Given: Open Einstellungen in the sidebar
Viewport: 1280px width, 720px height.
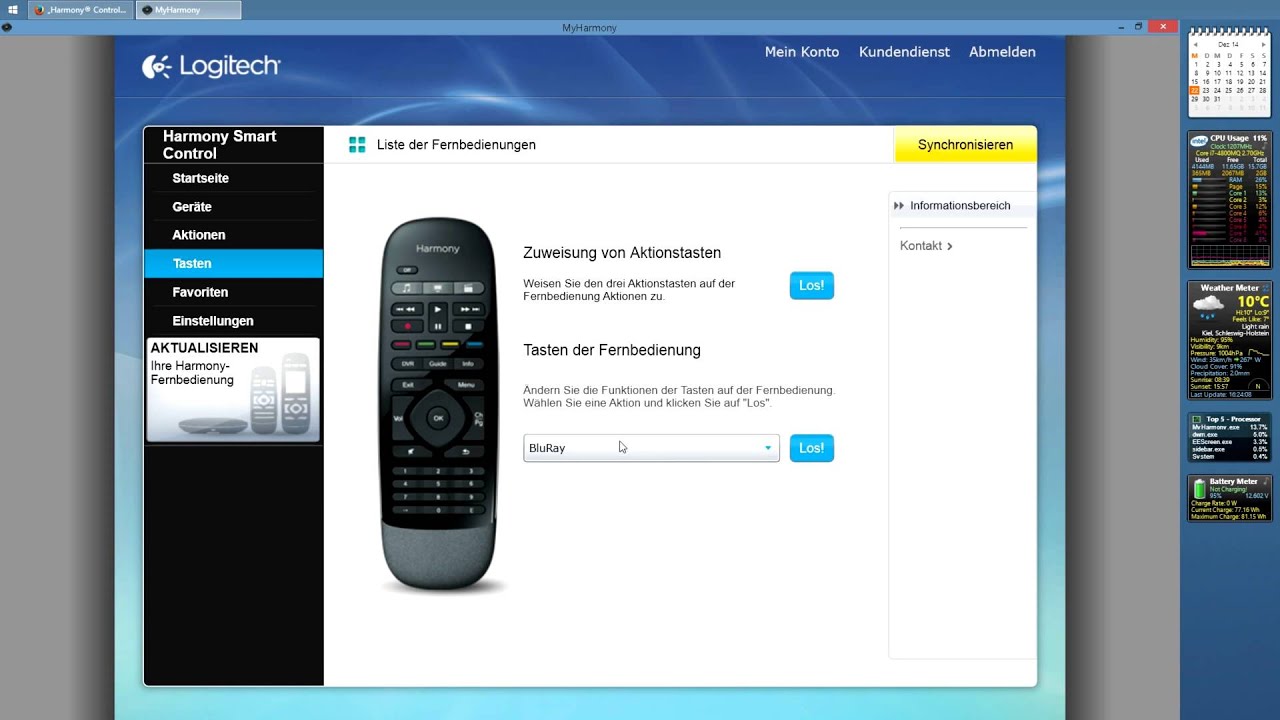Looking at the screenshot, I should pos(233,321).
